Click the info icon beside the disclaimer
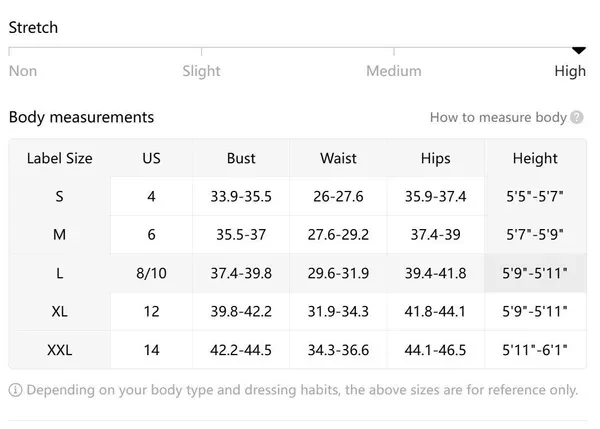Image resolution: width=600 pixels, height=429 pixels. [15, 390]
